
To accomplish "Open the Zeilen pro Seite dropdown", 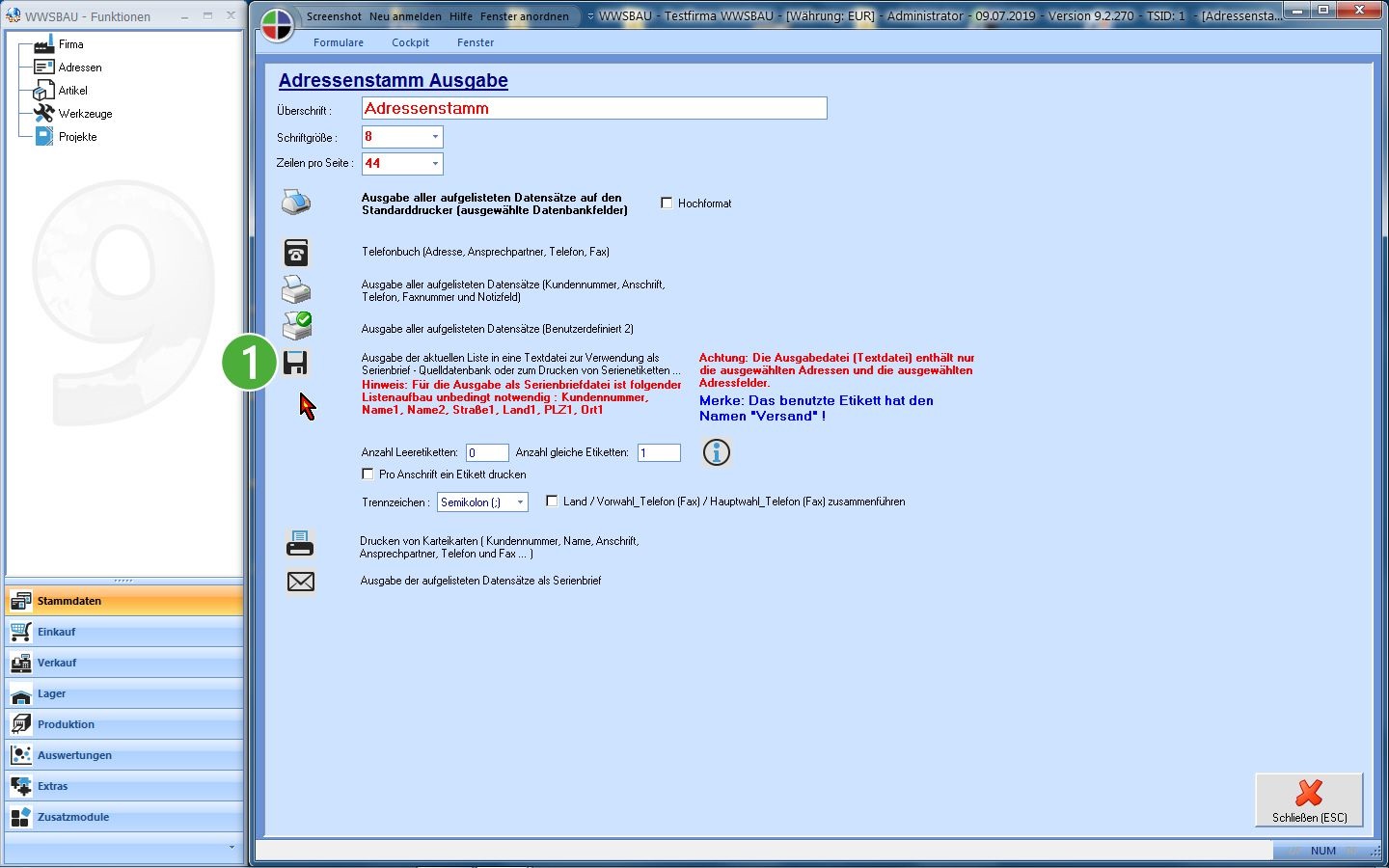I will coord(435,164).
